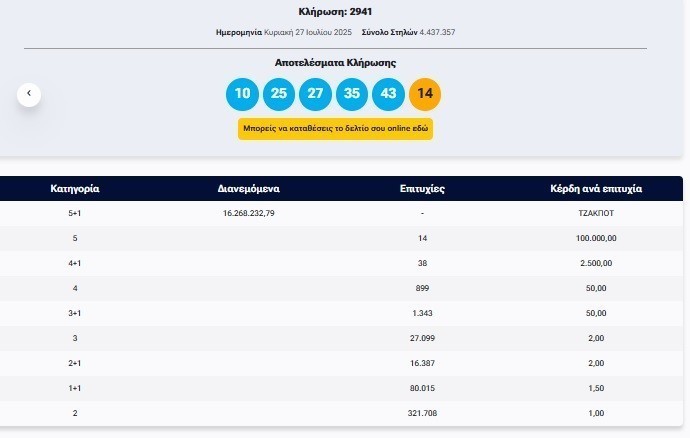
Task: Click the previous draw arrow button
Action: coord(29,94)
